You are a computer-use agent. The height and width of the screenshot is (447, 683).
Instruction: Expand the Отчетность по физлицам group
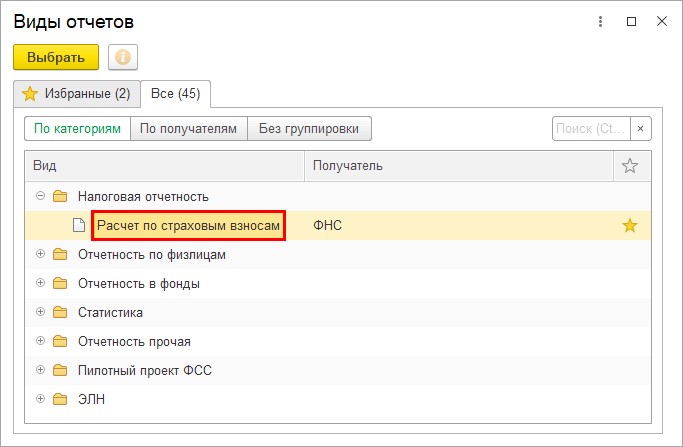[x=41, y=254]
